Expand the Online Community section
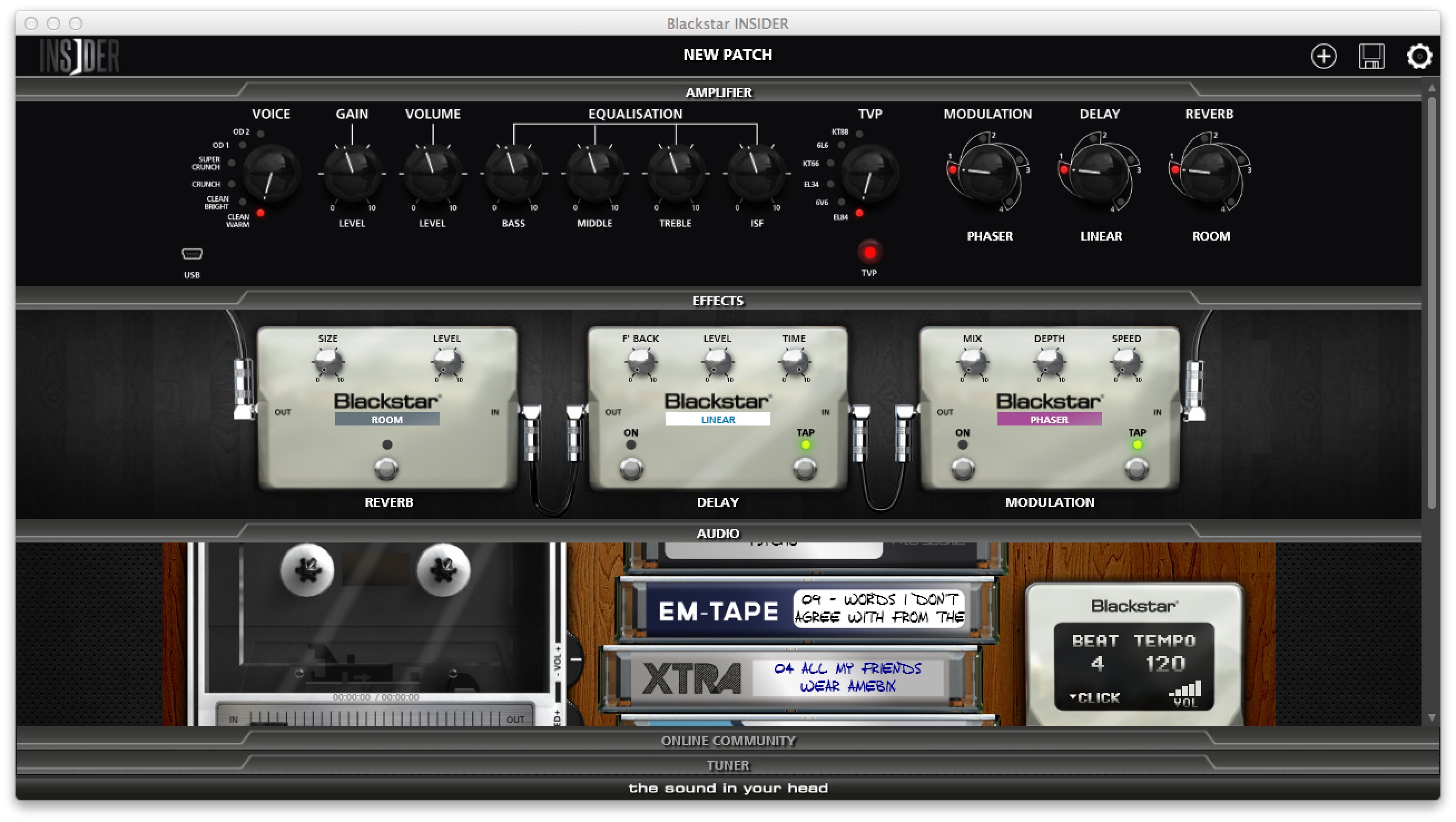 (727, 741)
